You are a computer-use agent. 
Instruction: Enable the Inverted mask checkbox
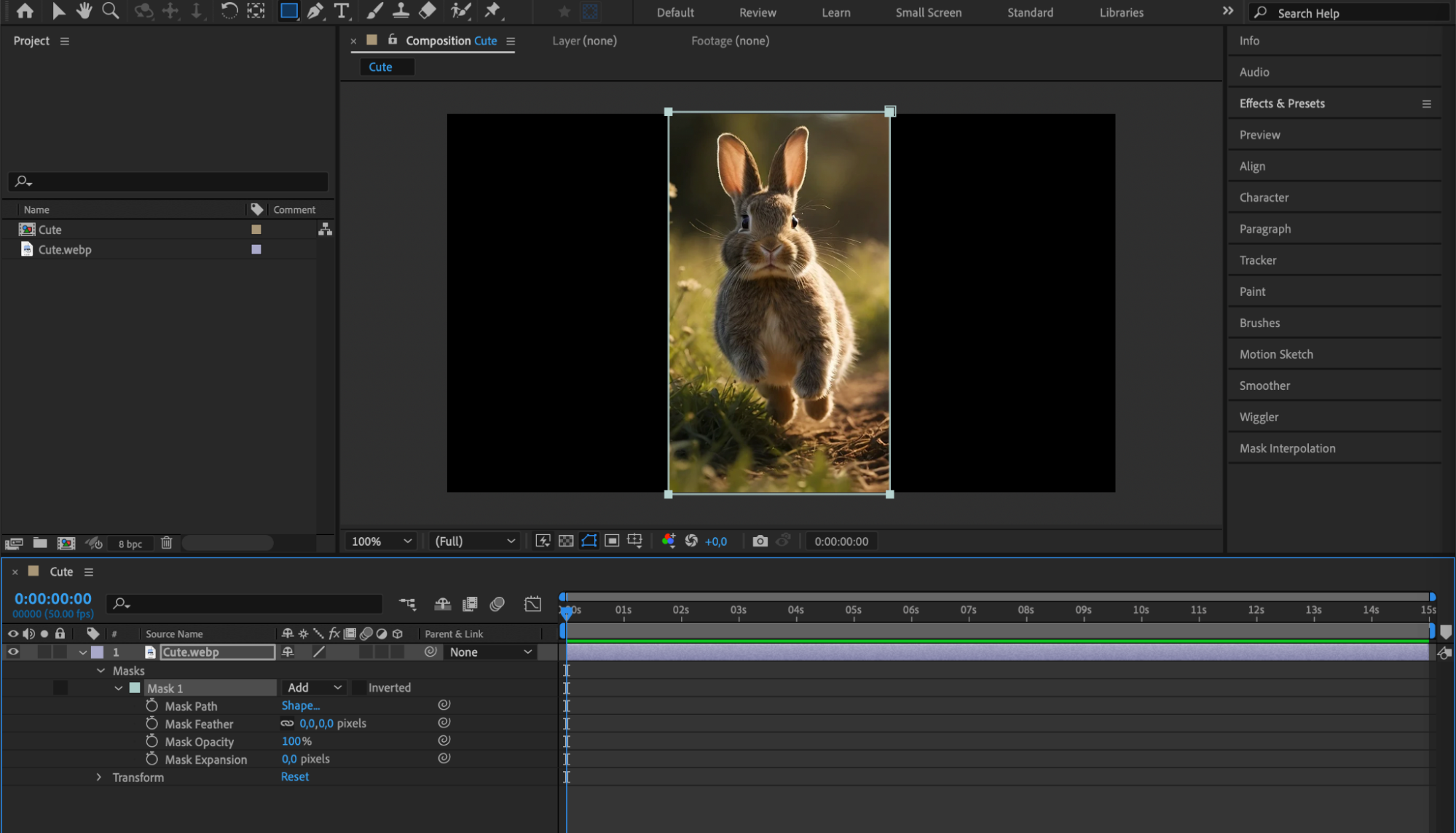tap(359, 688)
